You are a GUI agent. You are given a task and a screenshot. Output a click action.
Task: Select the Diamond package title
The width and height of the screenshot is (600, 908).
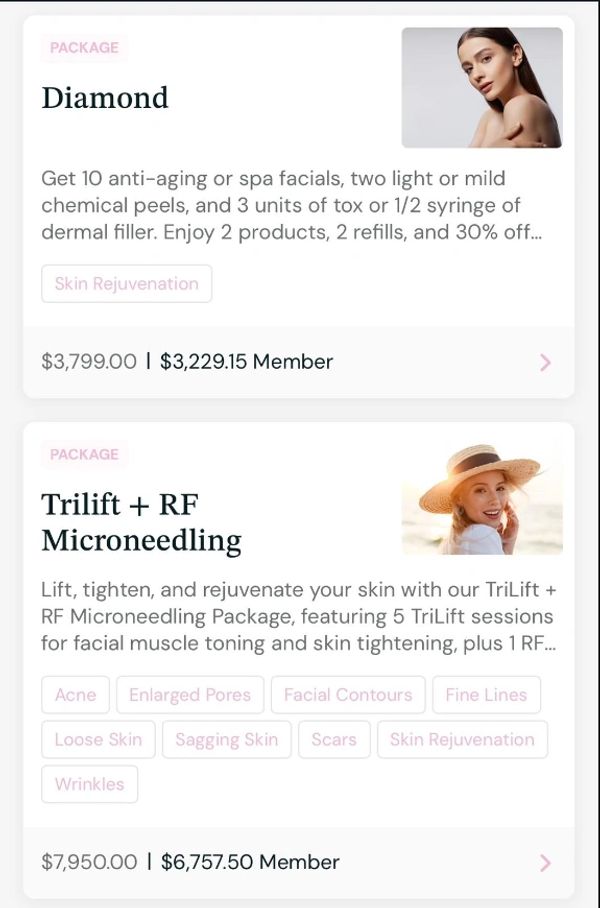[x=105, y=98]
